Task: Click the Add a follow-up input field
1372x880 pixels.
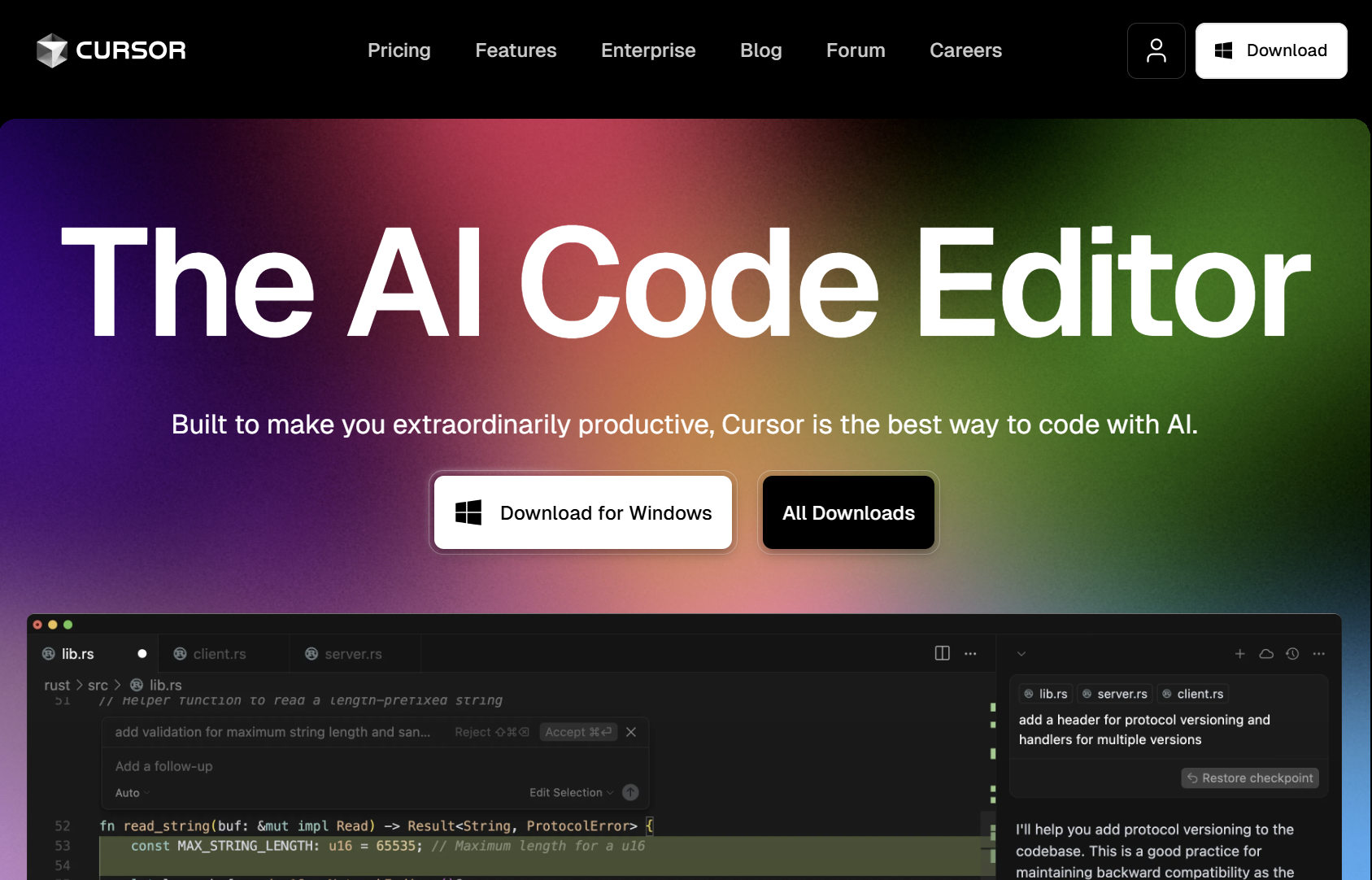Action: pyautogui.click(x=374, y=766)
